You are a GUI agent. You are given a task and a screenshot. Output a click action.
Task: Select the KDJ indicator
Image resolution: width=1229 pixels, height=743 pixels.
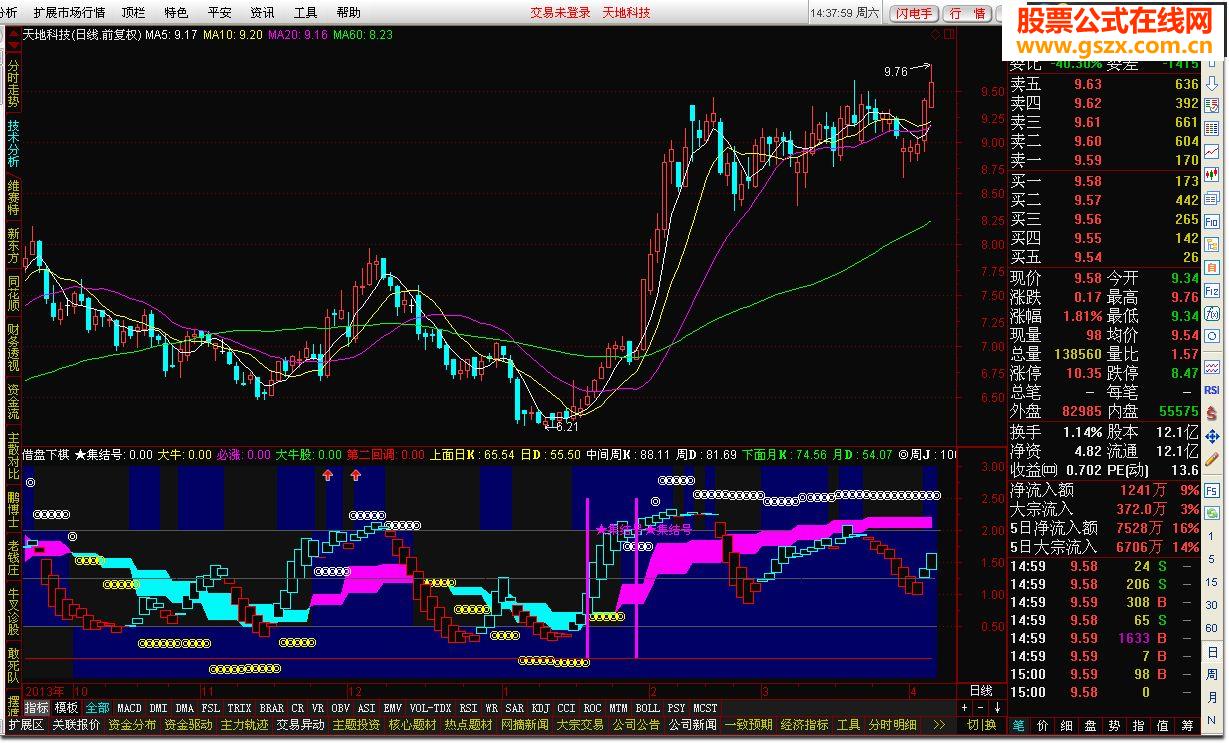(541, 708)
